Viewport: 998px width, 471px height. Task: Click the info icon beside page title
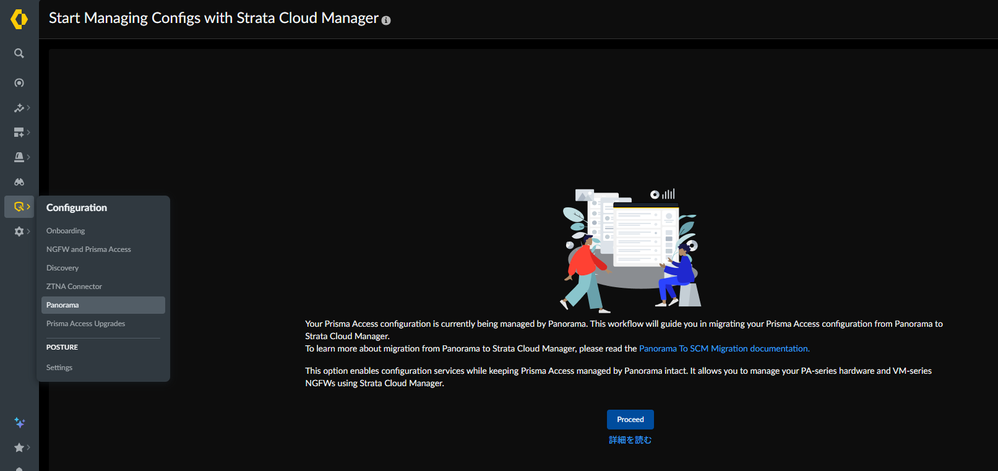point(386,20)
